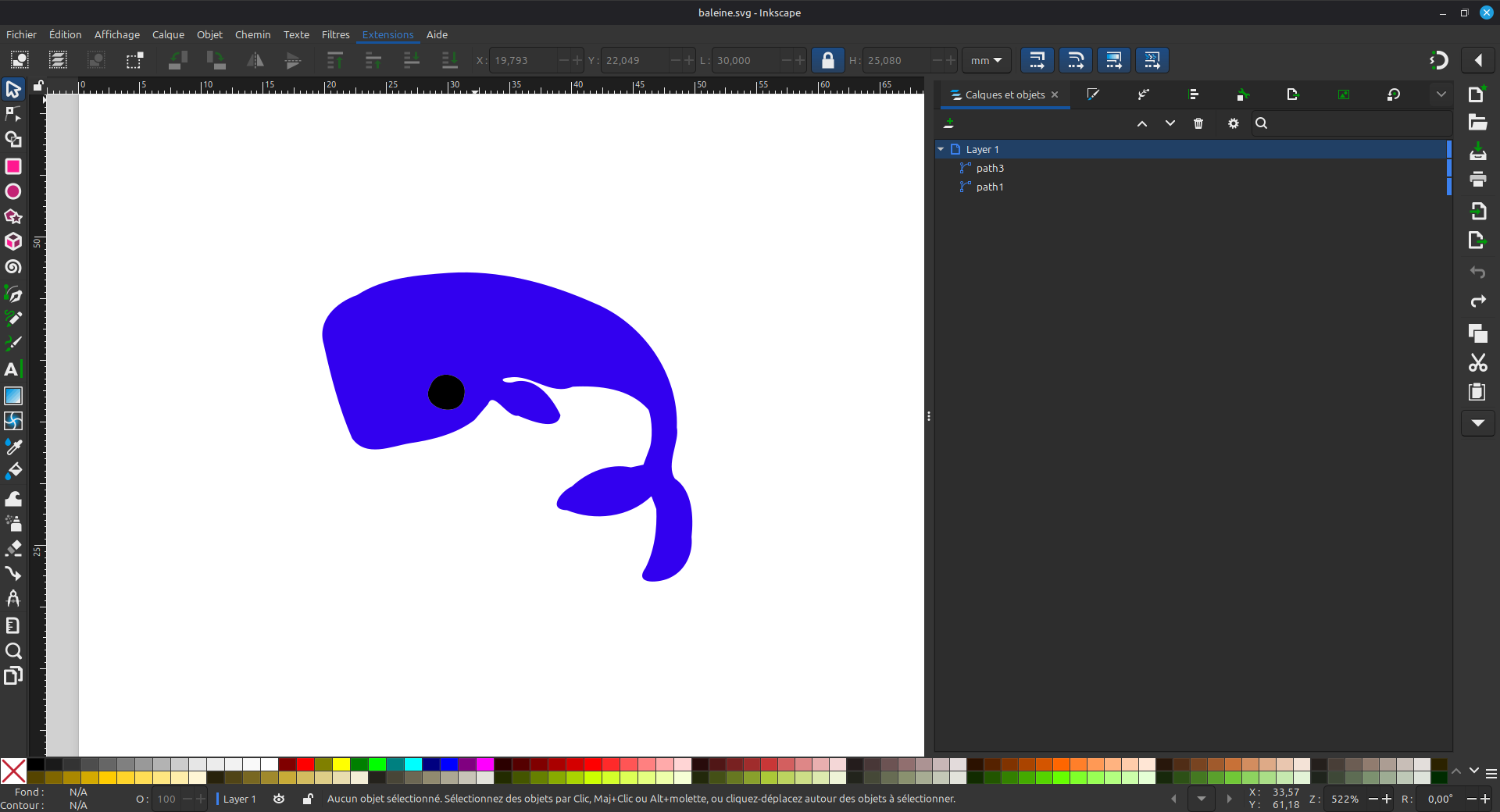
Task: Select path3 in the layers list
Action: coord(990,168)
